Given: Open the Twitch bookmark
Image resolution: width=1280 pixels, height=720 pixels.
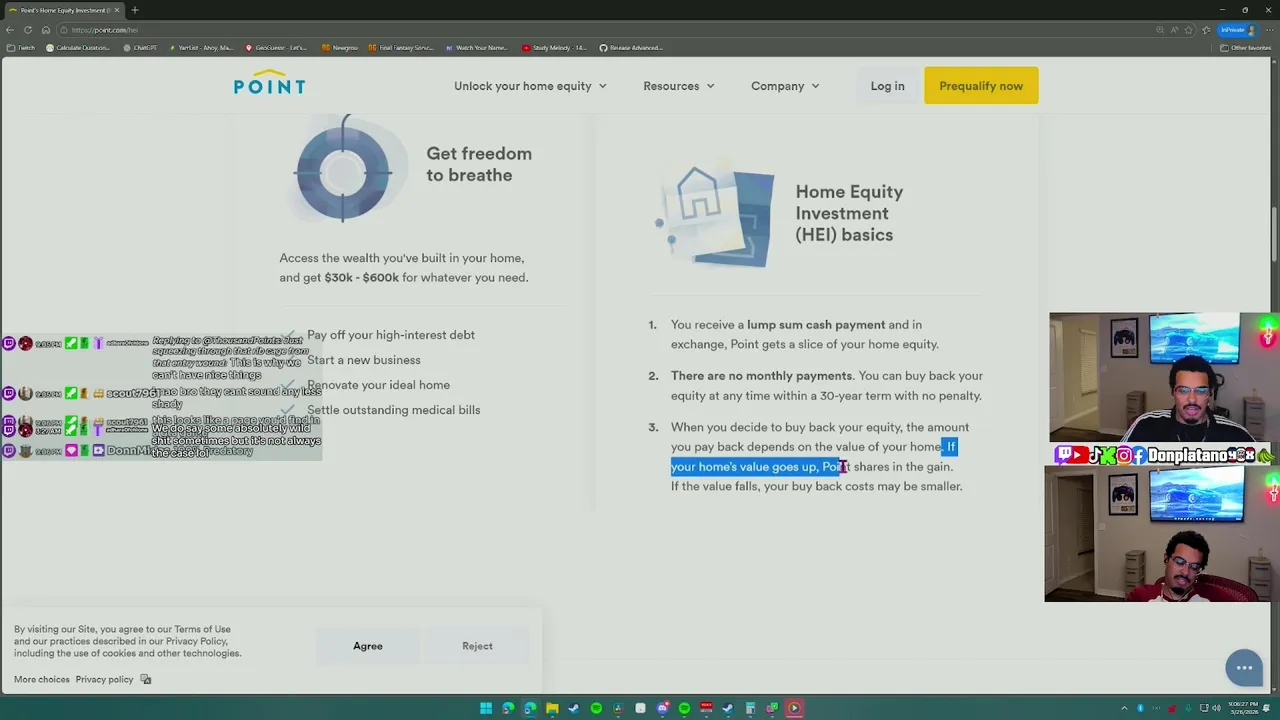Looking at the screenshot, I should 21,48.
